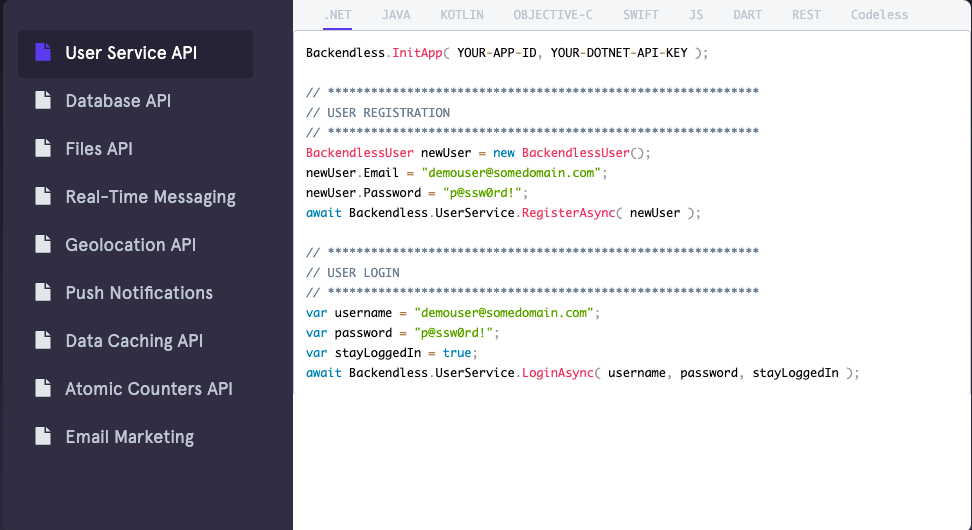The image size is (972, 530).
Task: Switch to the REST code tab
Action: point(806,15)
